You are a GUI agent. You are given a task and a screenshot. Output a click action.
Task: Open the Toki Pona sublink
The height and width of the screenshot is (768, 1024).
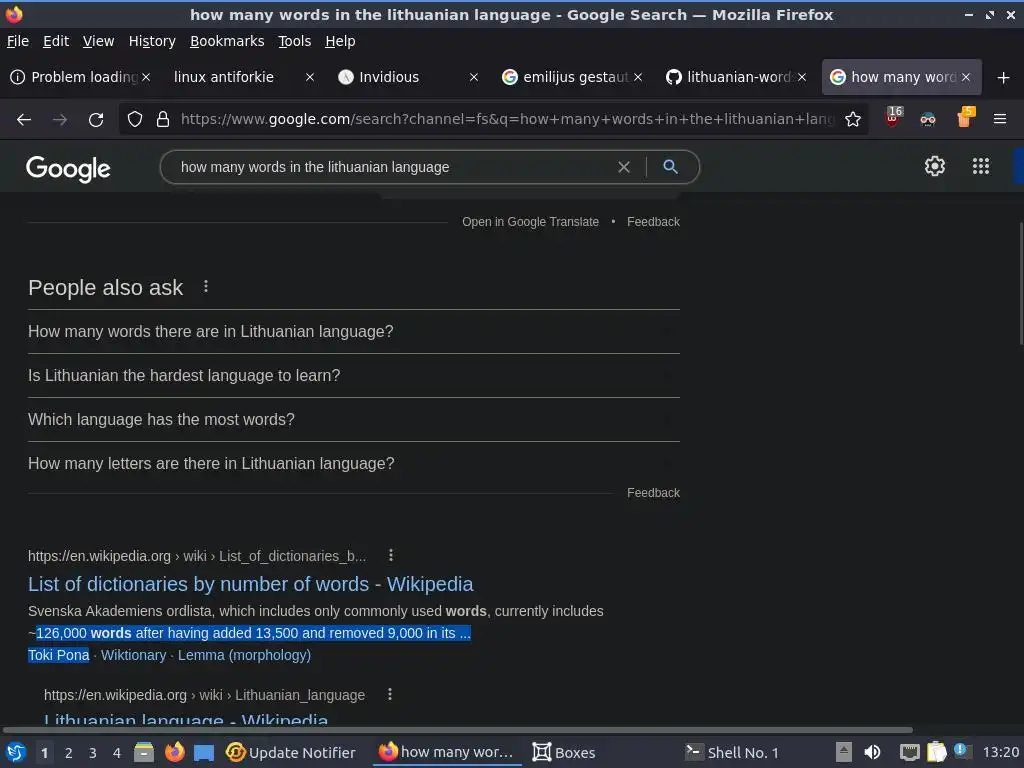click(x=59, y=655)
